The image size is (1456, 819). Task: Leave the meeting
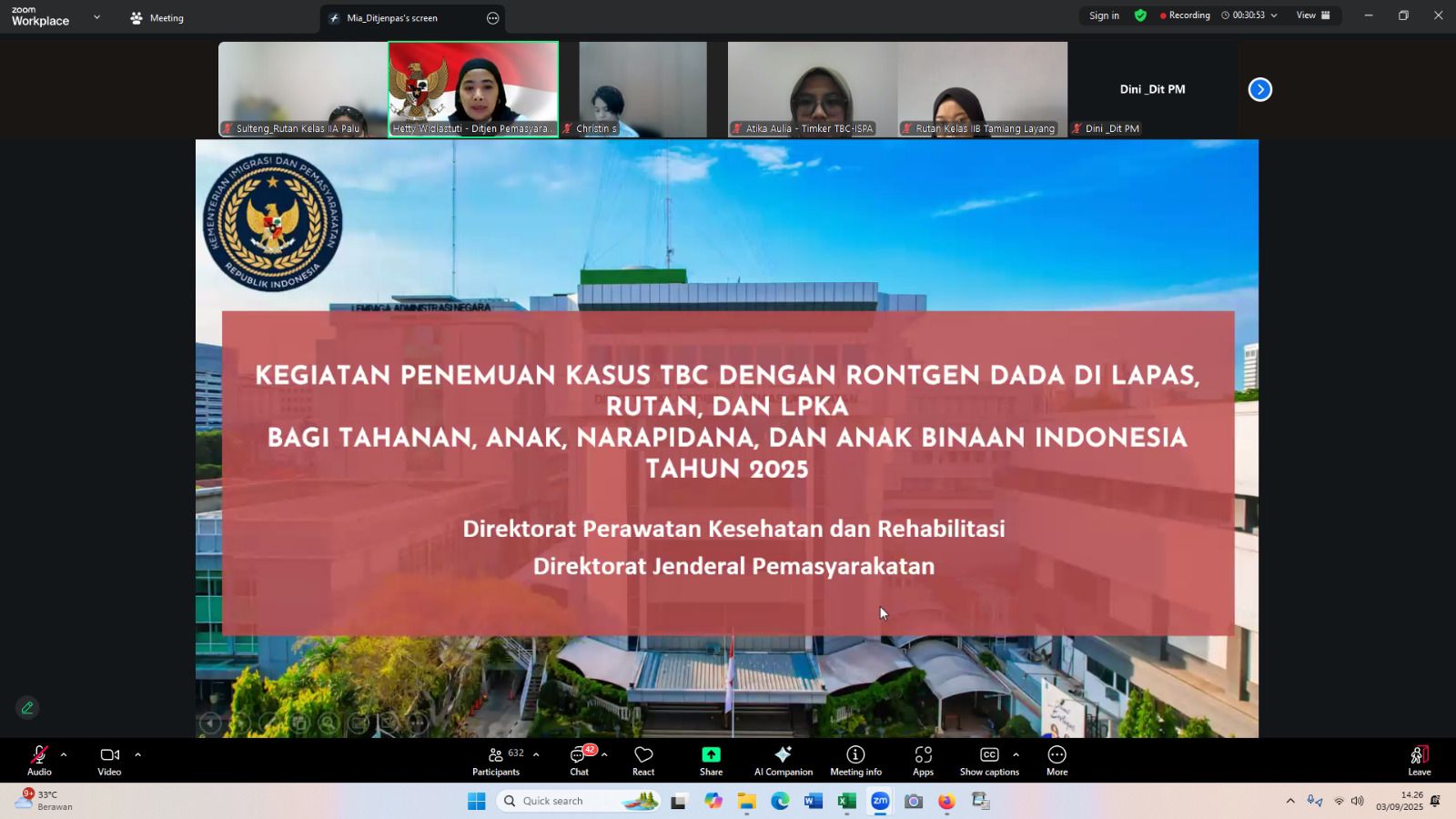[1419, 760]
